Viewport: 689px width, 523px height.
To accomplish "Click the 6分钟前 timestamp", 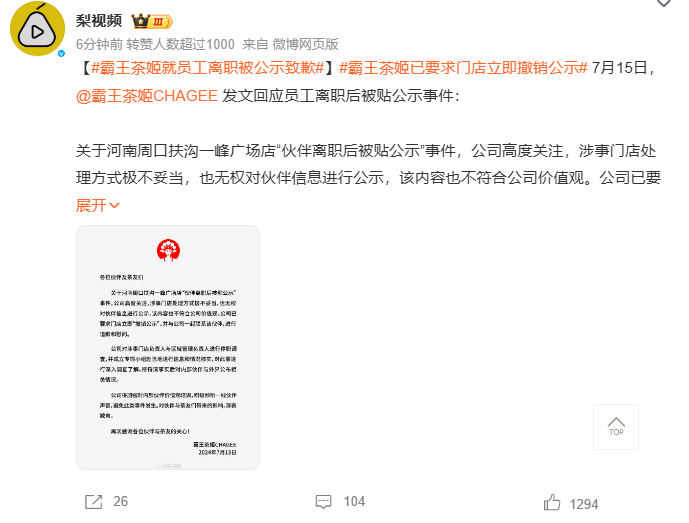I will pos(99,44).
